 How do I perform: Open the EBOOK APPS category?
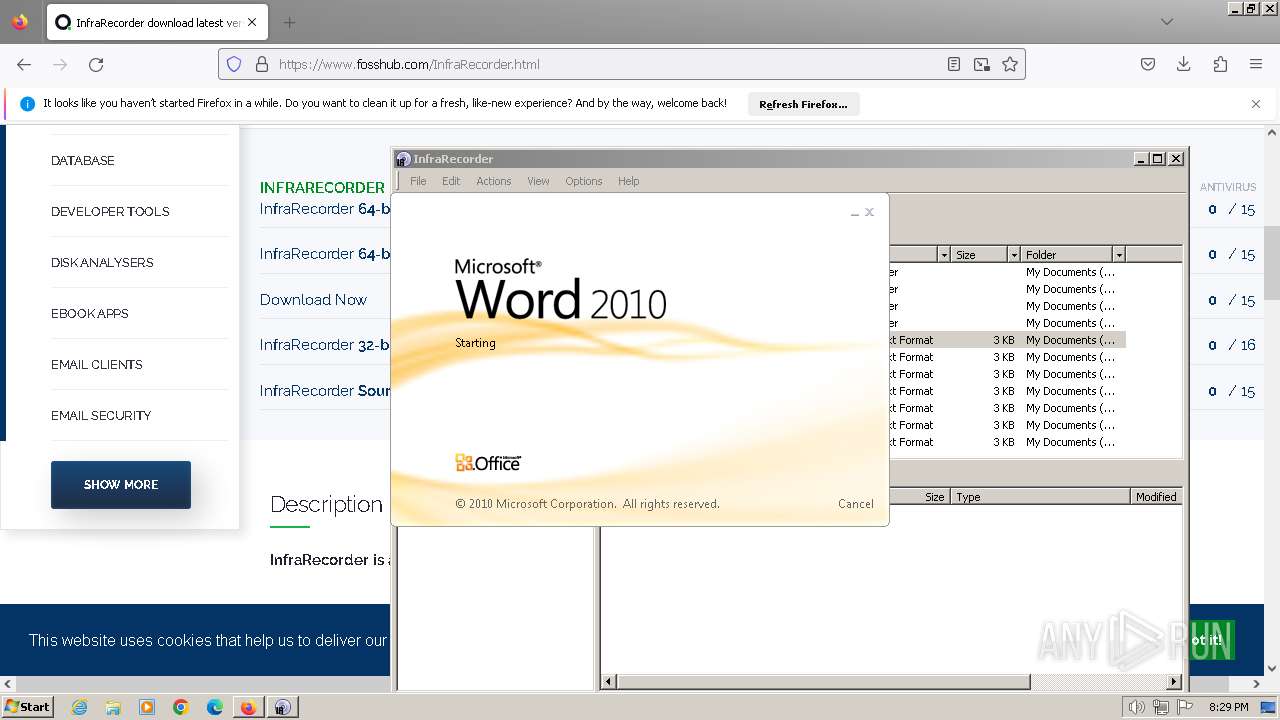click(x=90, y=313)
